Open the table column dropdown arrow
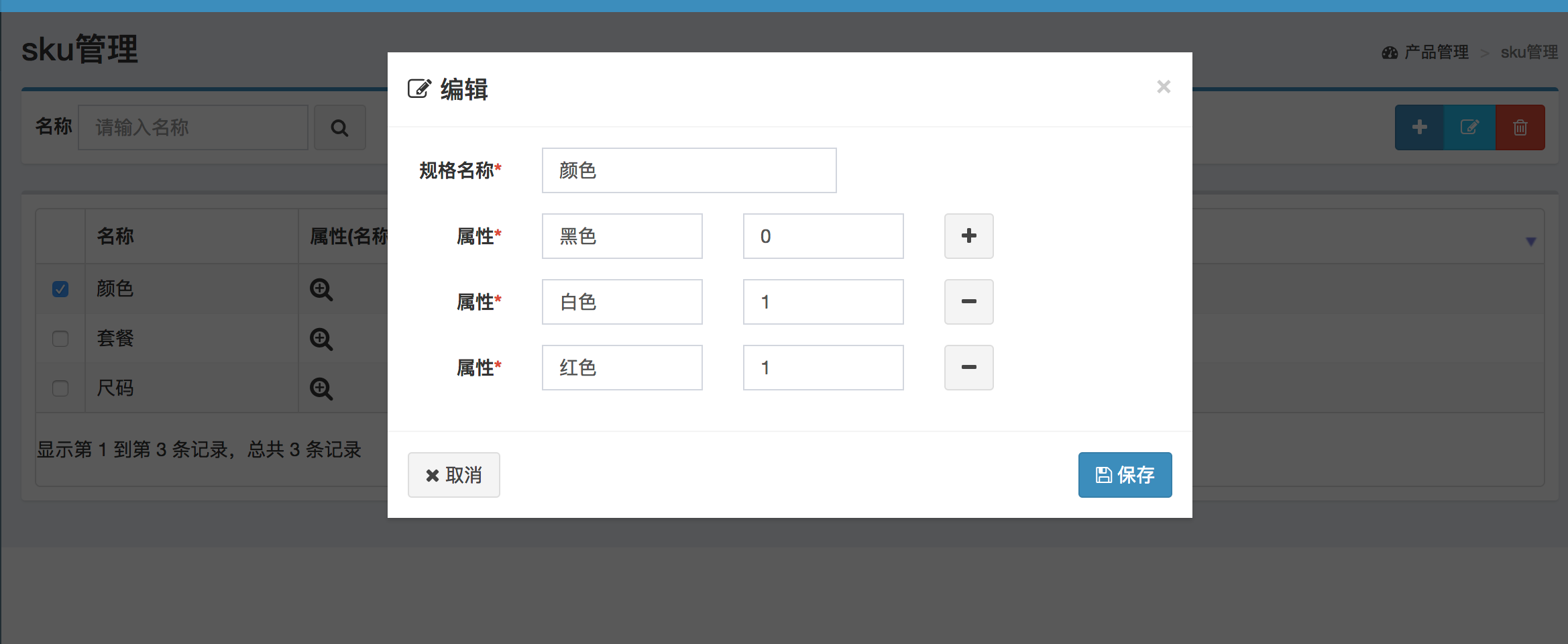Image resolution: width=1568 pixels, height=644 pixels. pyautogui.click(x=1530, y=241)
